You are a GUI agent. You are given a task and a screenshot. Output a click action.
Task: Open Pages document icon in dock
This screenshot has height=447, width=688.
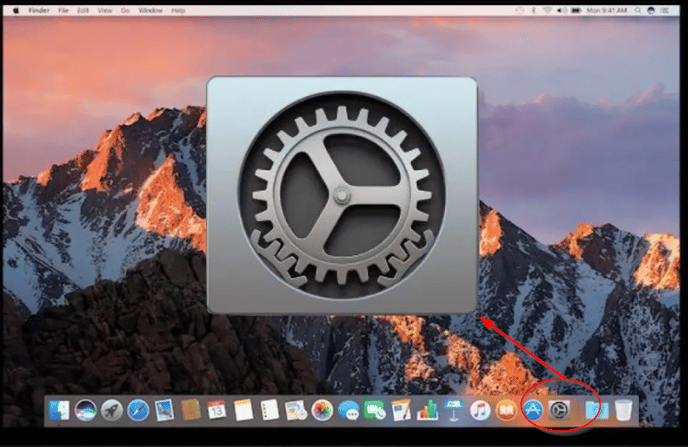click(x=401, y=411)
